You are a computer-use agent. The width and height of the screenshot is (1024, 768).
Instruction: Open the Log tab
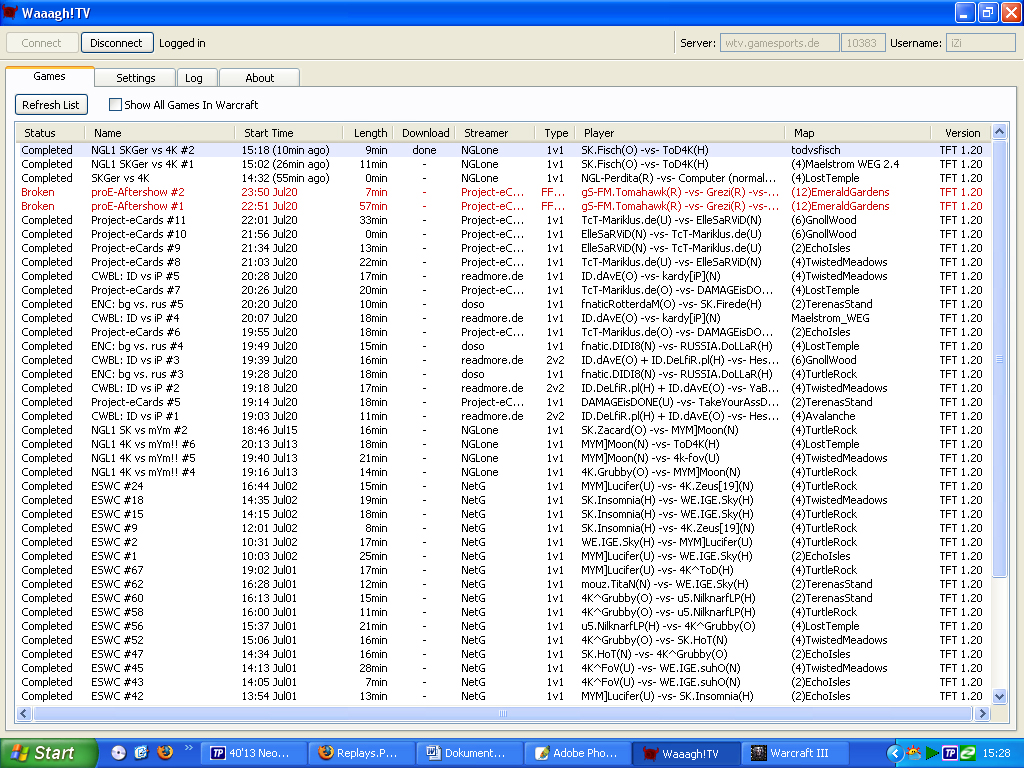194,78
